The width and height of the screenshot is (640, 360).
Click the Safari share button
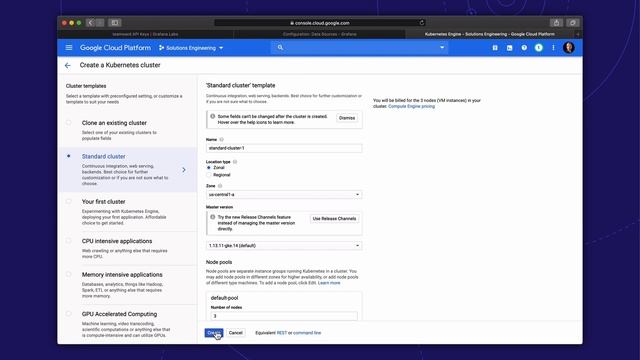tap(556, 23)
